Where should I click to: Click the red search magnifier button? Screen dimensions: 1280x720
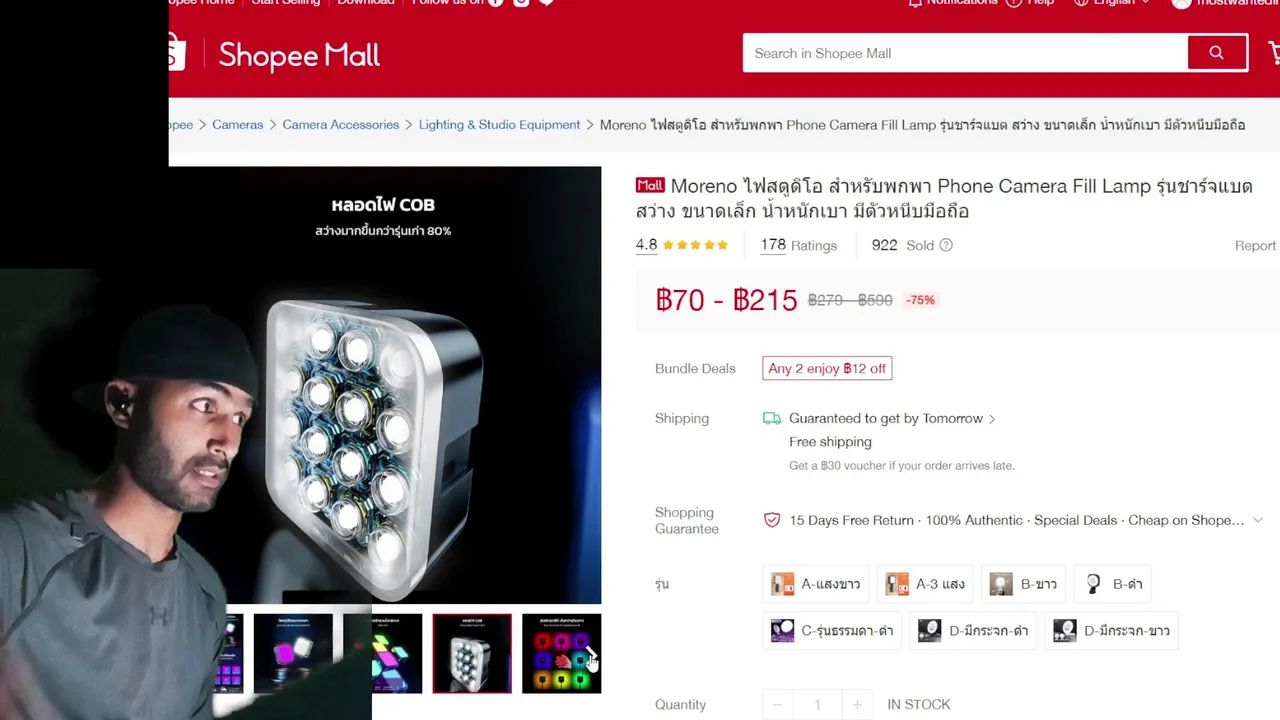[1216, 53]
